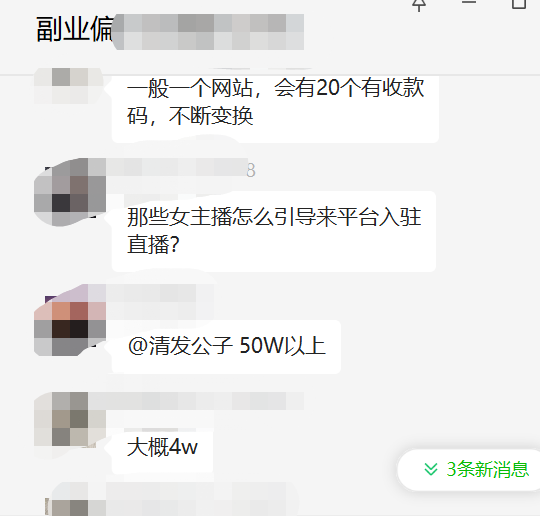Image resolution: width=540 pixels, height=516 pixels.
Task: Open avatar of the 大概4w sender
Action: coord(70,420)
